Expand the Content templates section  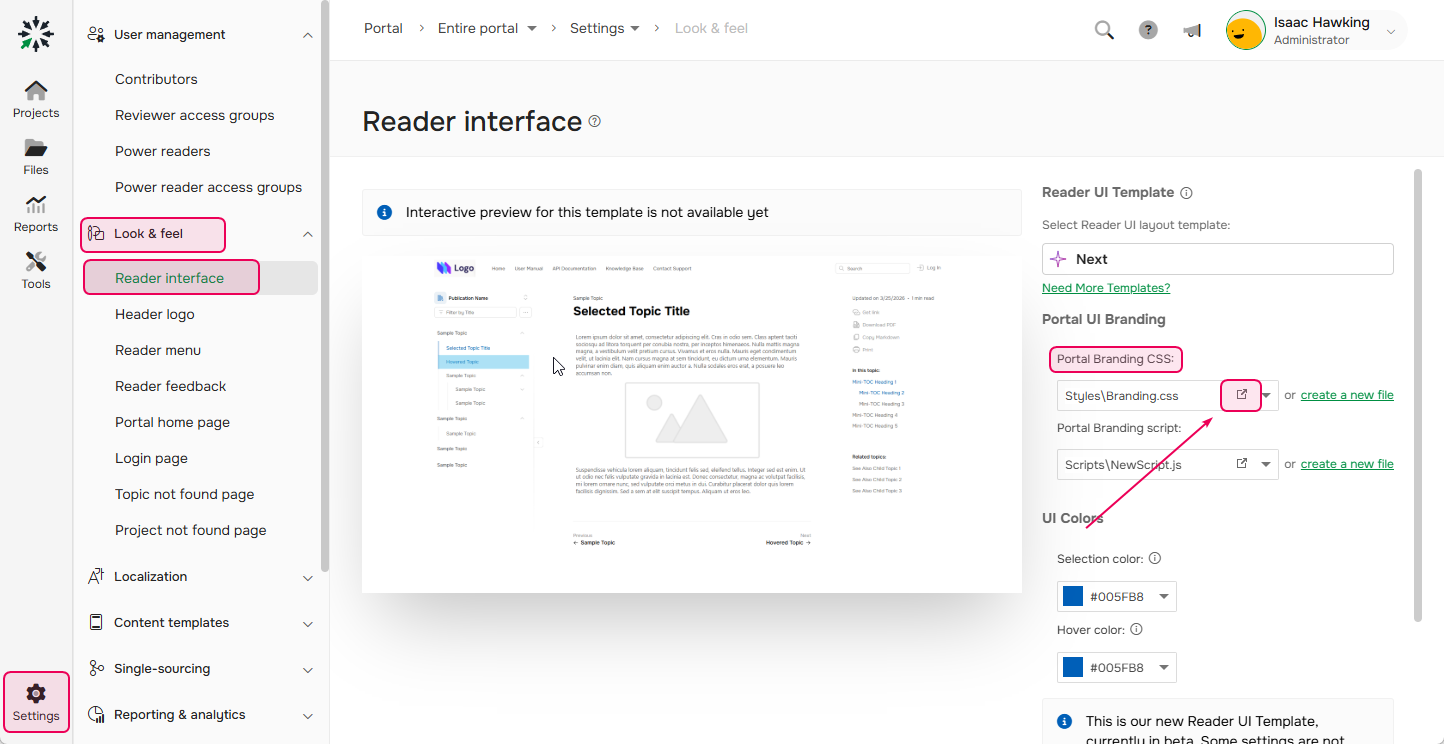click(x=307, y=623)
